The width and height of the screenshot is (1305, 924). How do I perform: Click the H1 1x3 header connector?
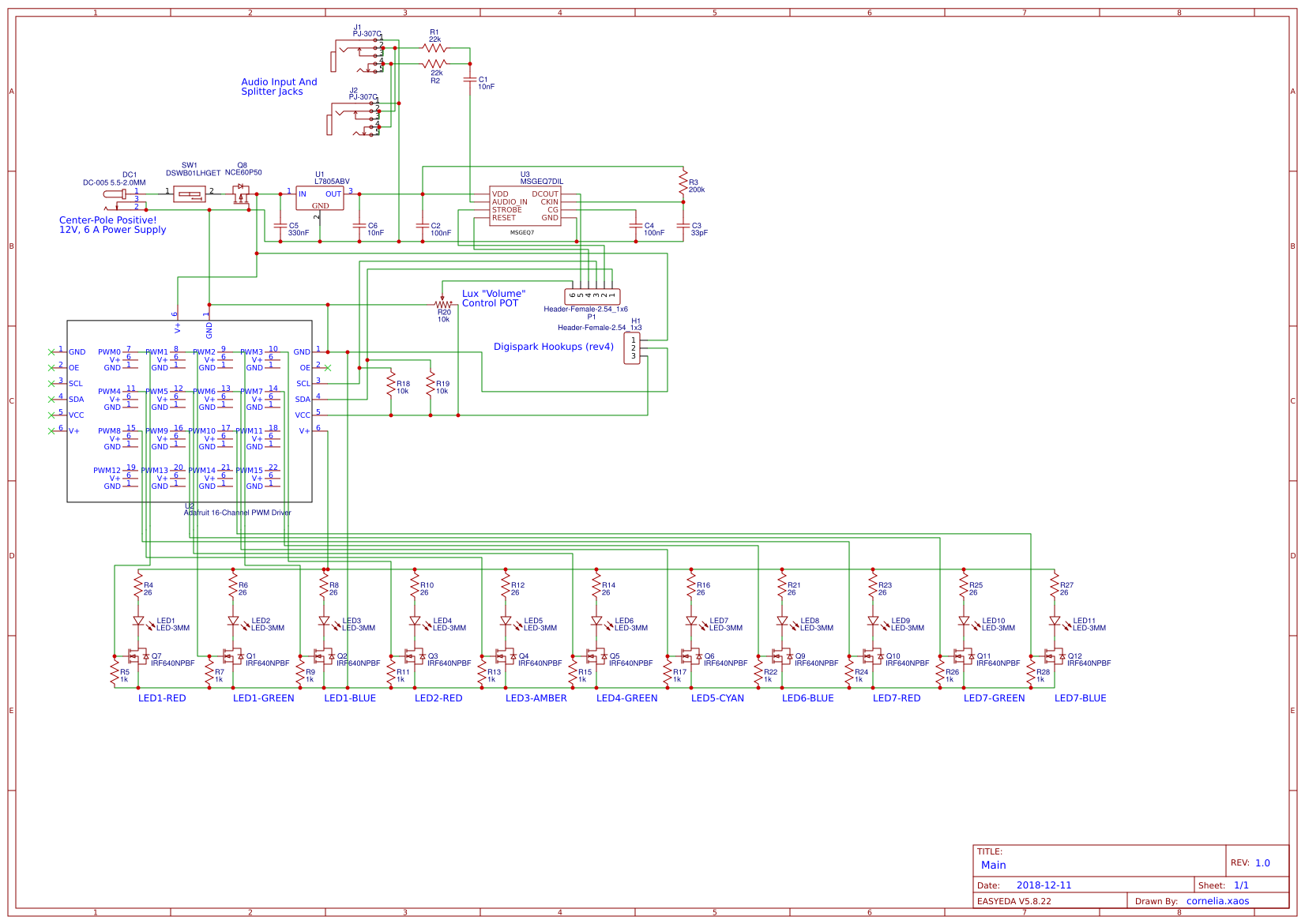[633, 348]
